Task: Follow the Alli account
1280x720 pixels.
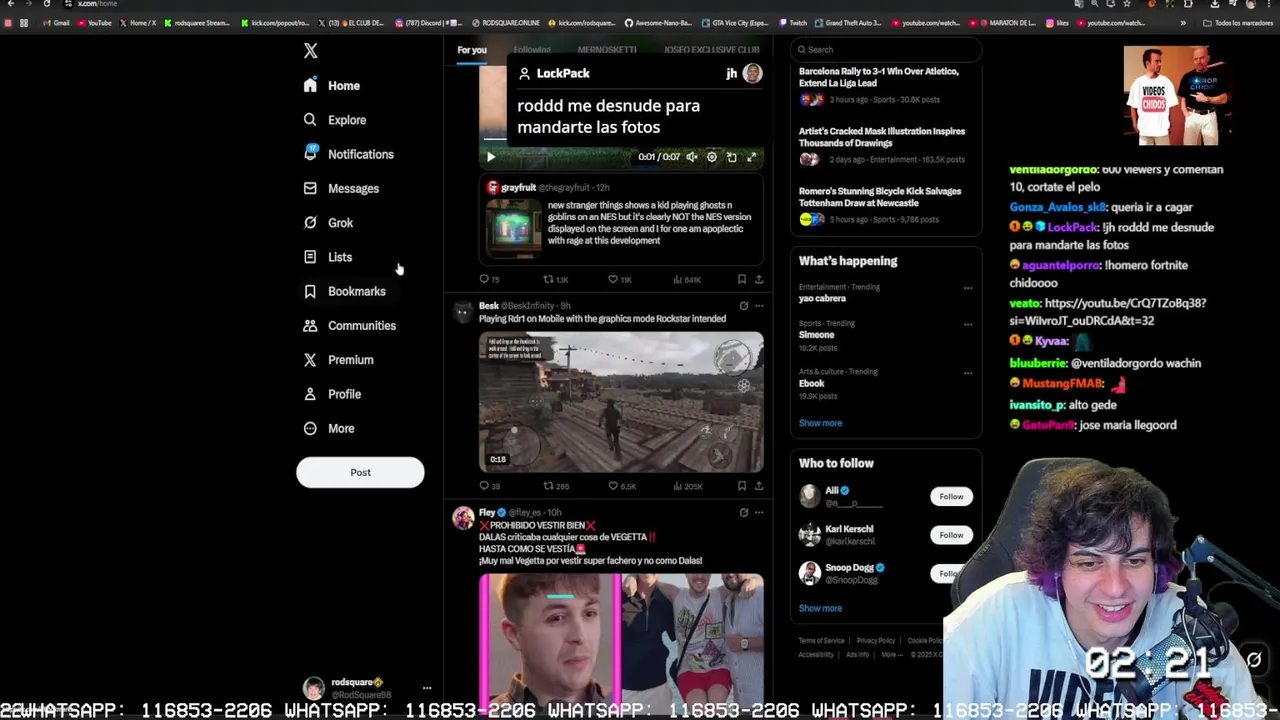Action: pos(951,497)
